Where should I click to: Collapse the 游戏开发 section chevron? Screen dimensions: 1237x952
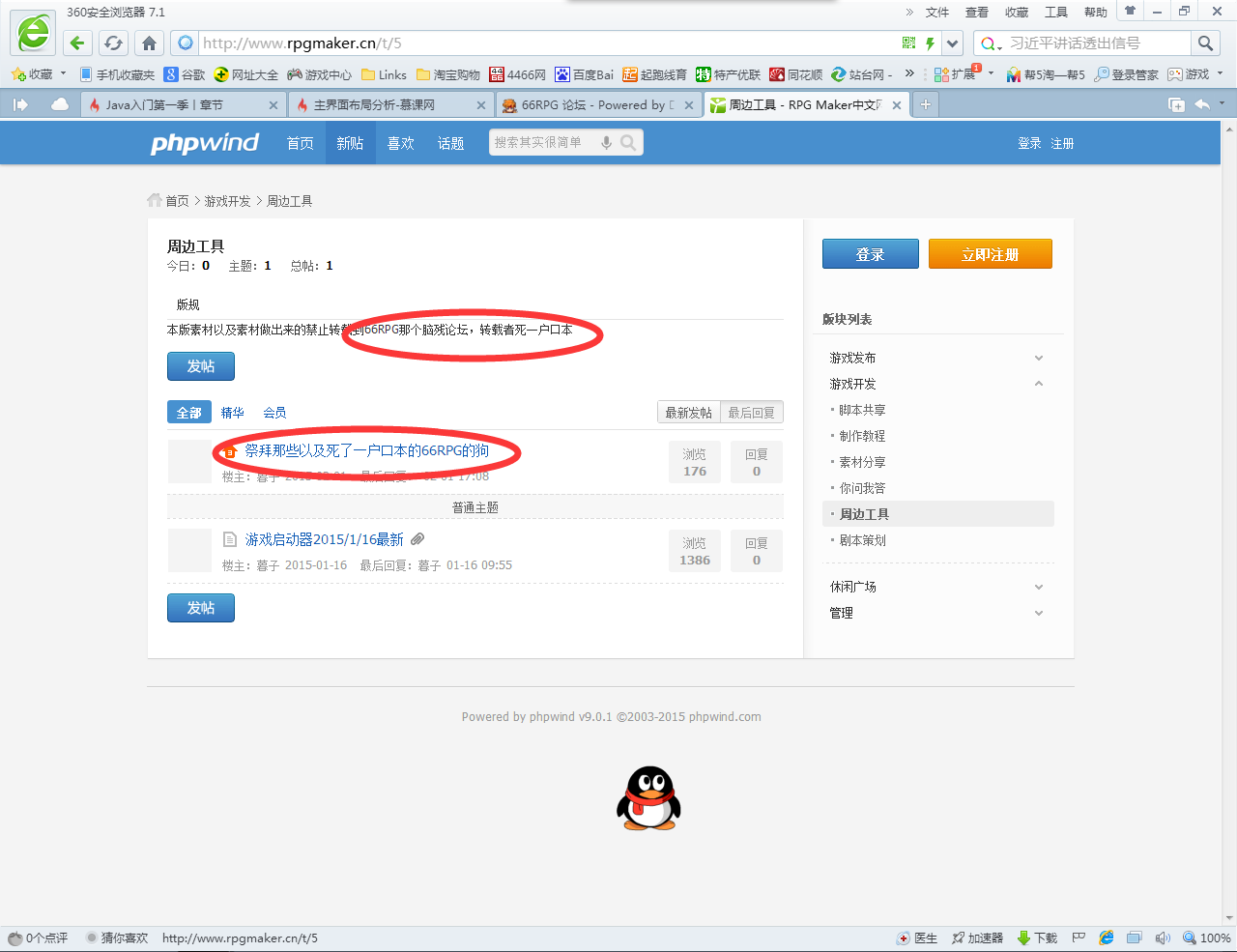(x=1039, y=384)
